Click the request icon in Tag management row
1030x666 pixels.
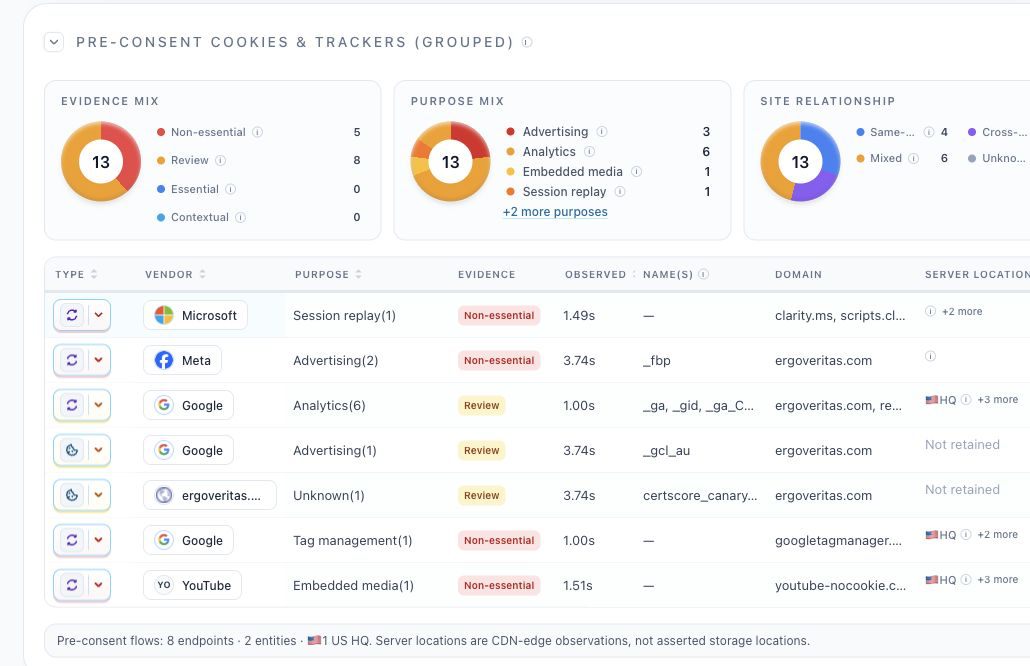pyautogui.click(x=72, y=540)
